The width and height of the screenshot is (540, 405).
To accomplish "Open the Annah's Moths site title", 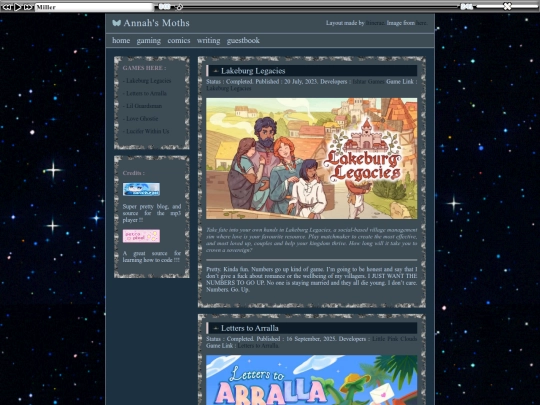I will [156, 23].
